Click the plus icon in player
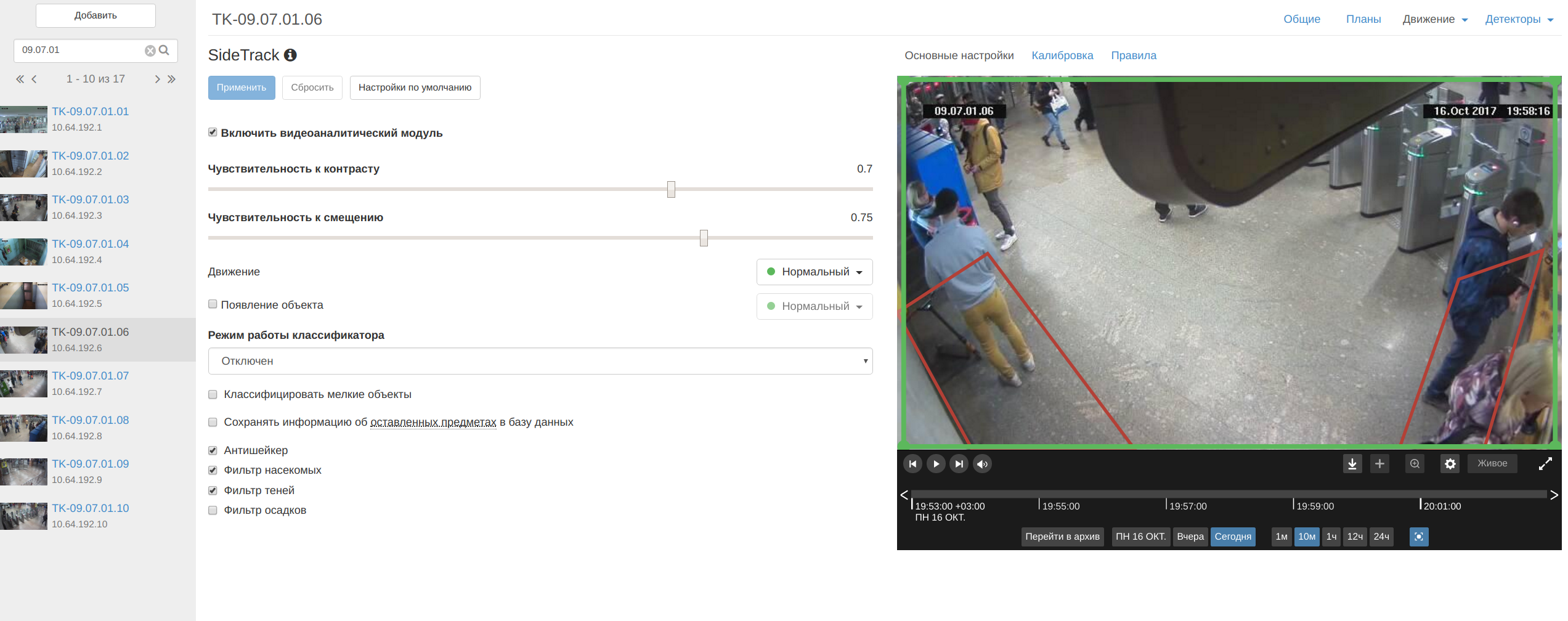1568x621 pixels. (x=1380, y=464)
